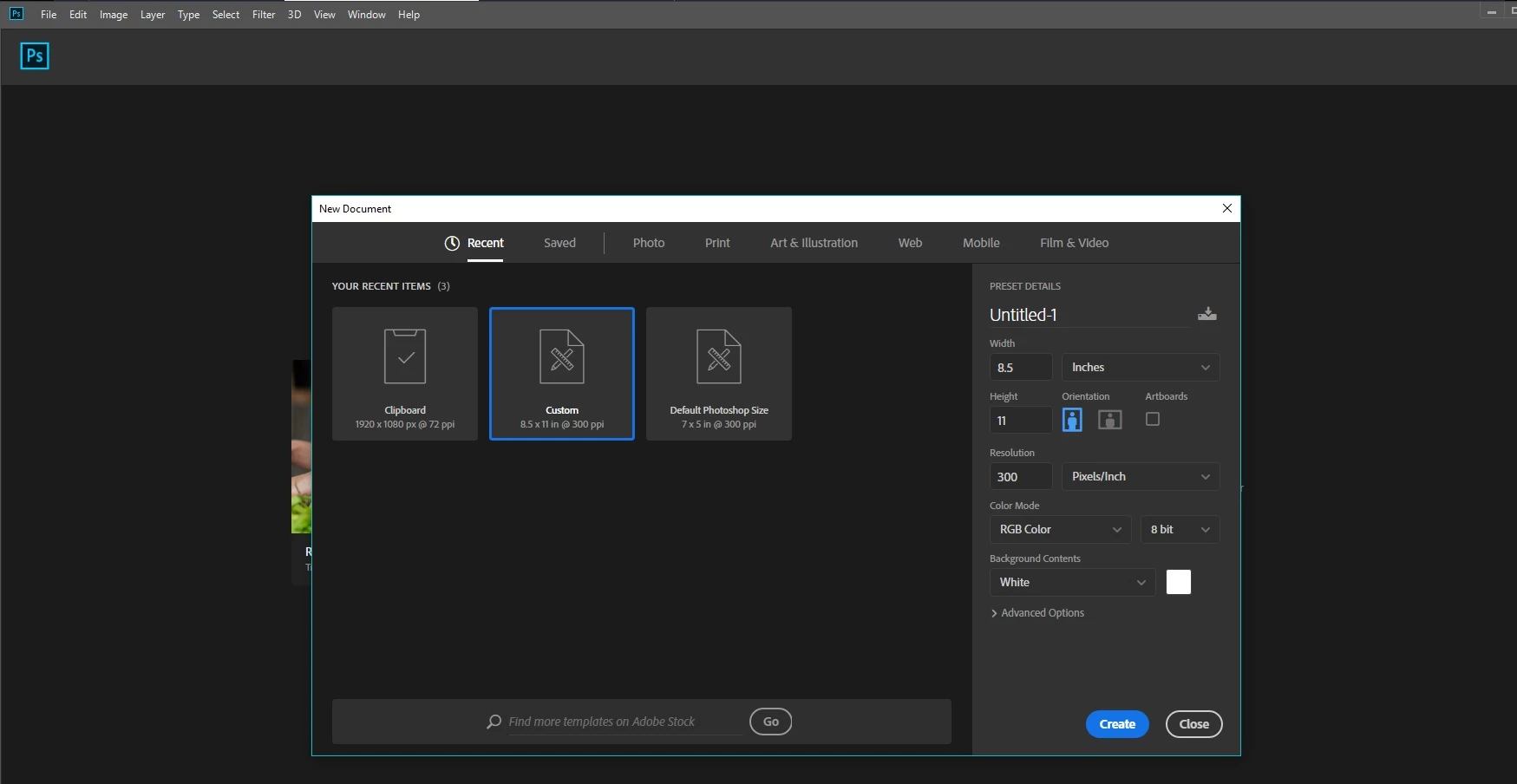Open the White background contents dropdown
The image size is (1517, 784).
1072,583
